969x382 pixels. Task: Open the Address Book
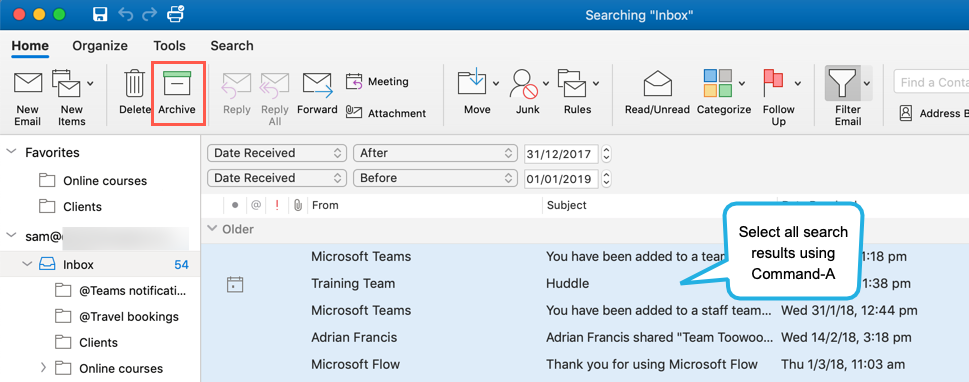[x=934, y=113]
